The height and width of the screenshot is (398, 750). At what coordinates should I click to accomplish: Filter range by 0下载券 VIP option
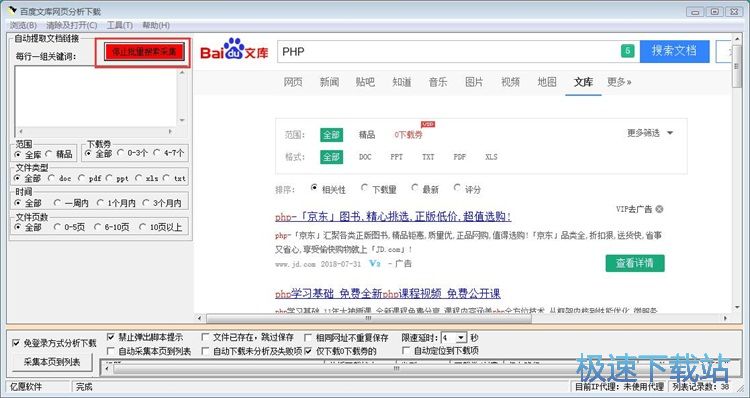[x=408, y=135]
